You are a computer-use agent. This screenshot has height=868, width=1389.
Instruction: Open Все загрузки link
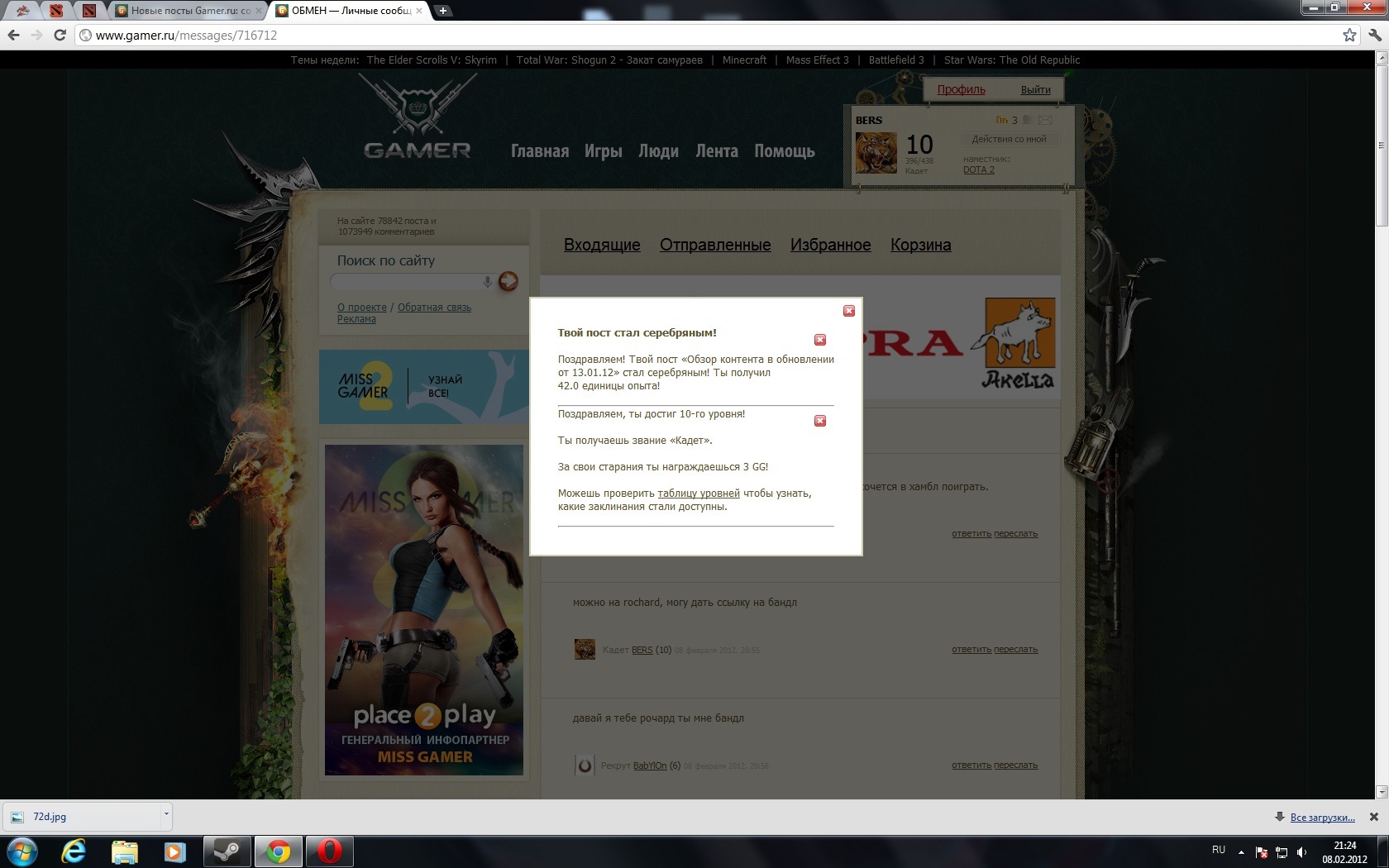click(x=1322, y=818)
